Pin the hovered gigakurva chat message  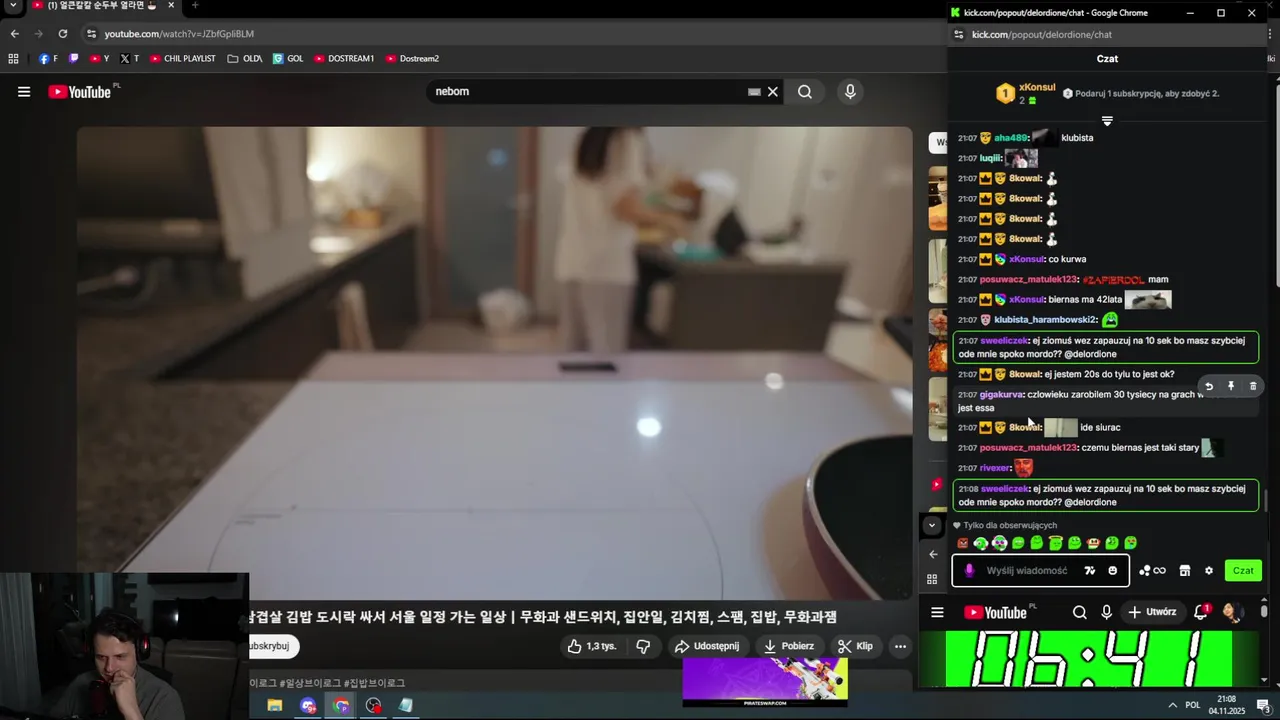[1231, 386]
